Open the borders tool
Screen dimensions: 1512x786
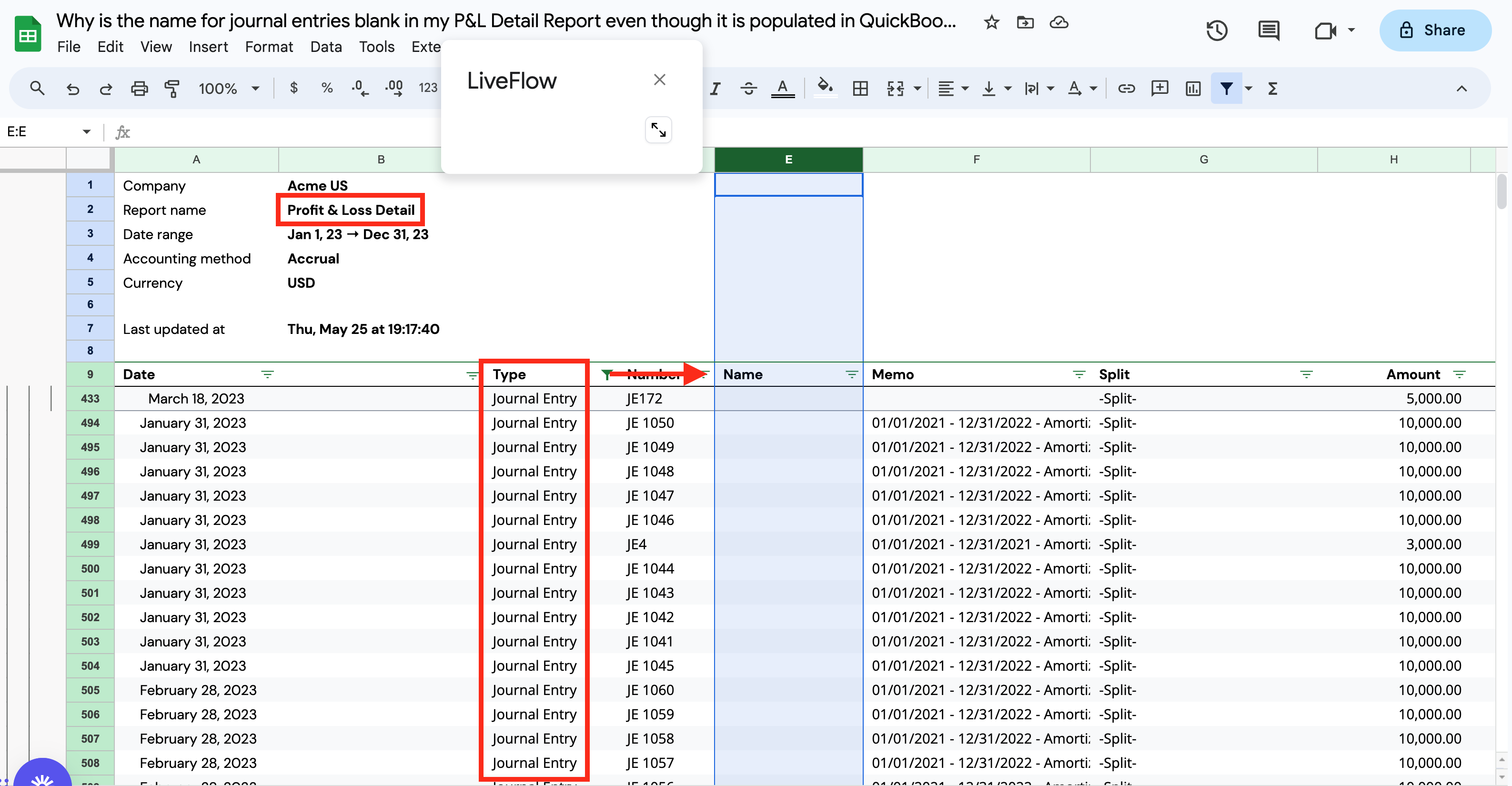tap(860, 88)
